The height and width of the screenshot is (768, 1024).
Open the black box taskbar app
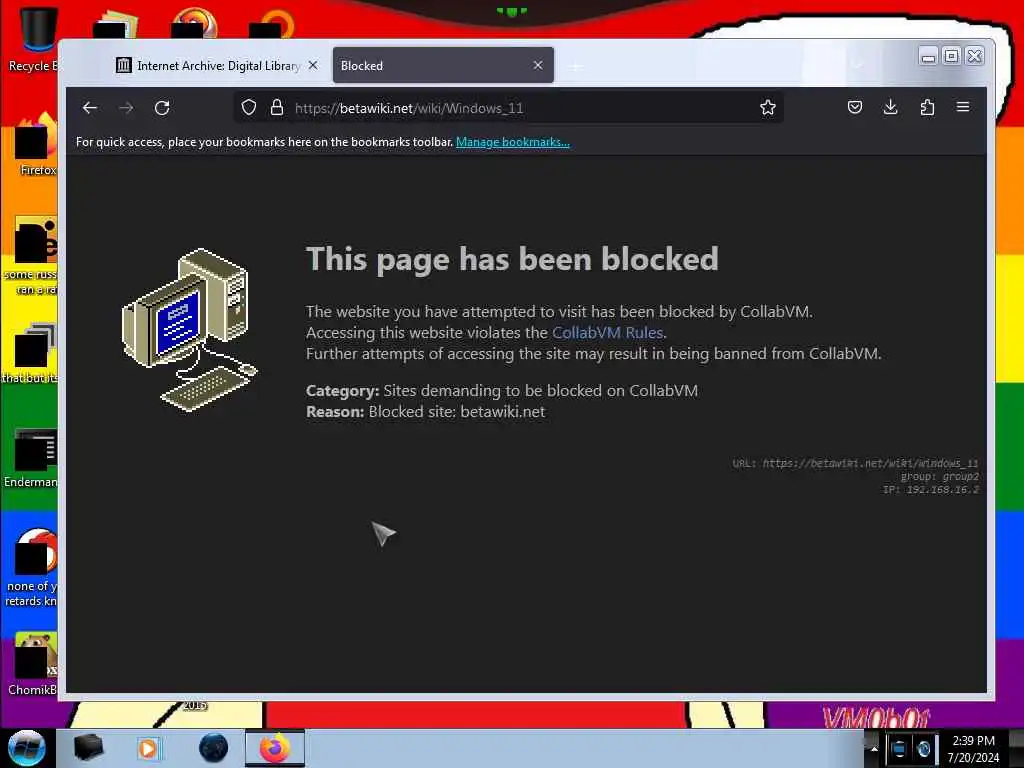pos(88,748)
